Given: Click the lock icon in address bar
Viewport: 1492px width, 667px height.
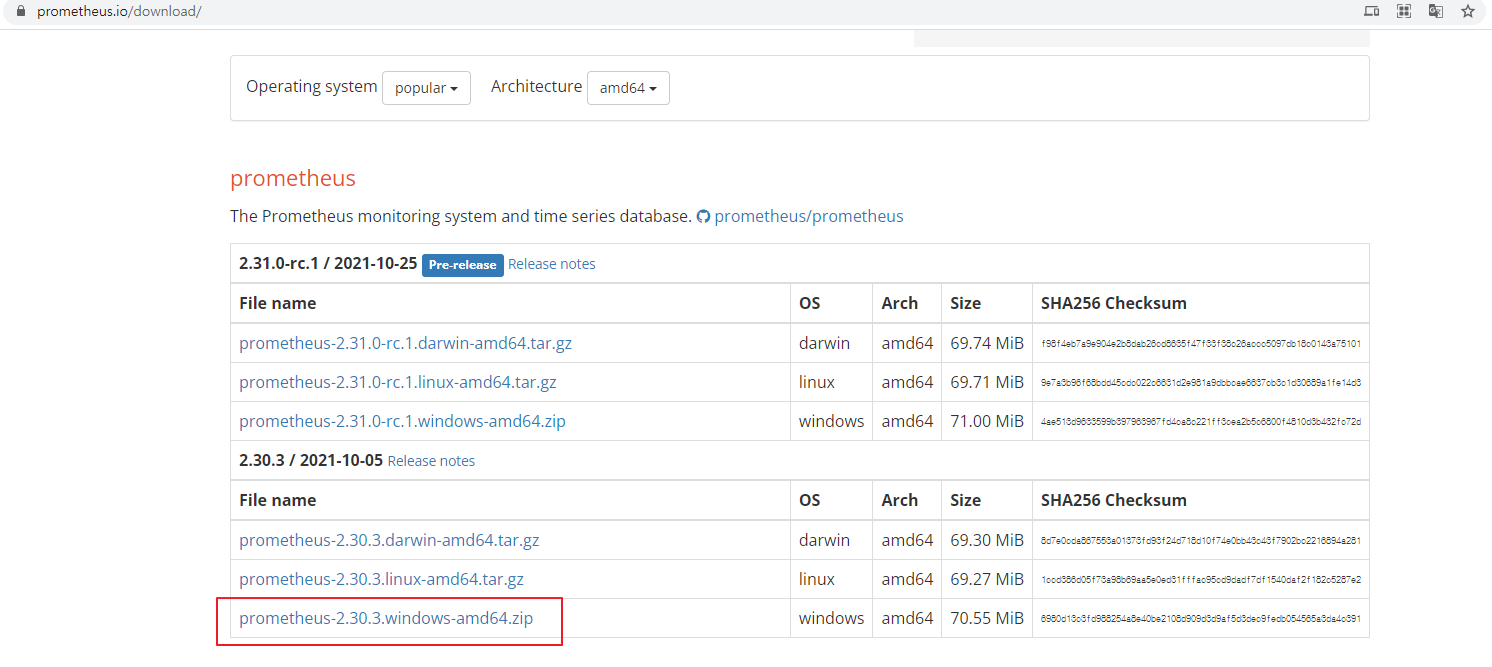Looking at the screenshot, I should (20, 11).
